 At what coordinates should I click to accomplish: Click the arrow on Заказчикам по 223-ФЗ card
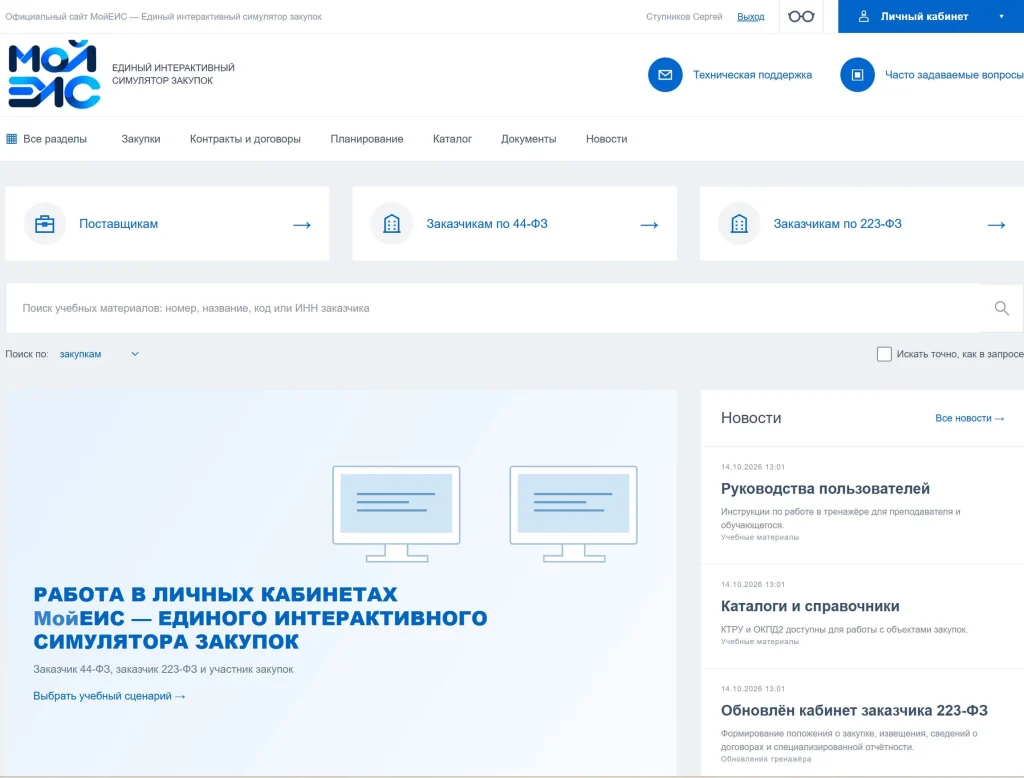[x=997, y=225]
